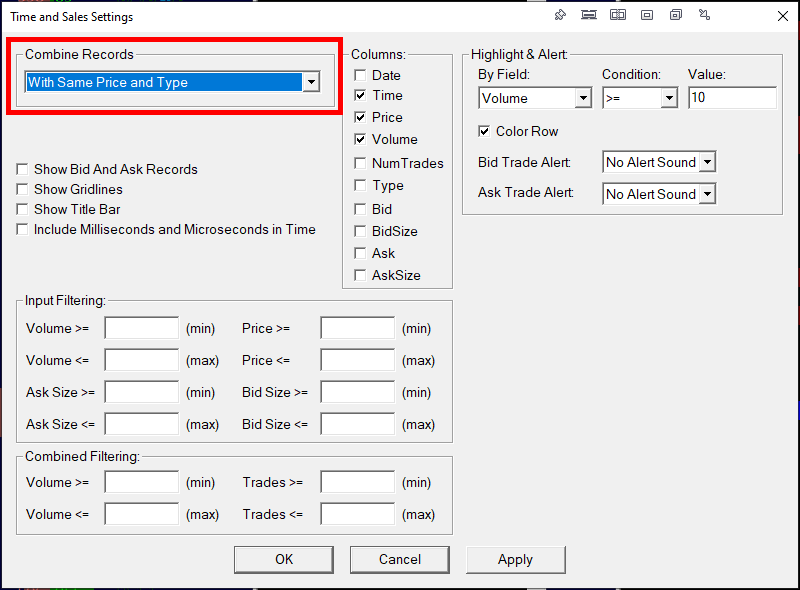Click the connected nodes icon in title bar

point(705,16)
